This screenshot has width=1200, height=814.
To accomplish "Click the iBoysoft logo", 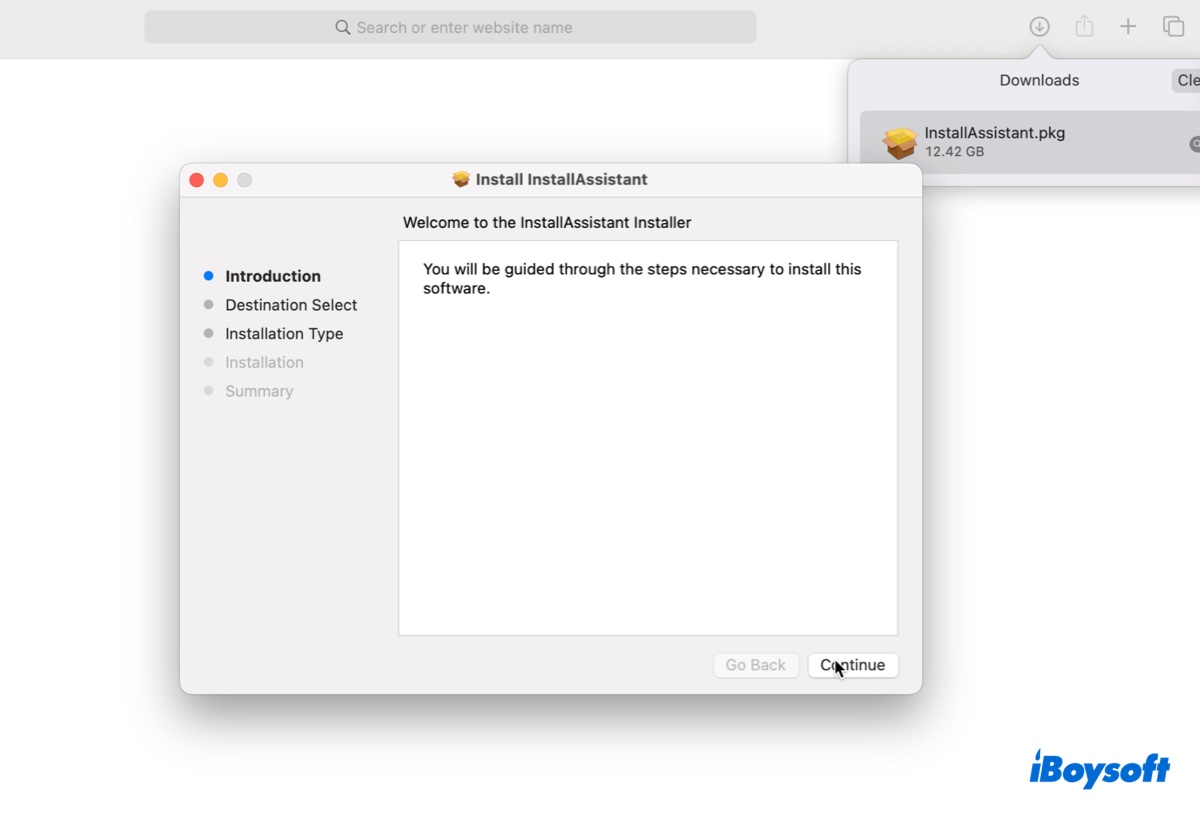I will 1100,770.
